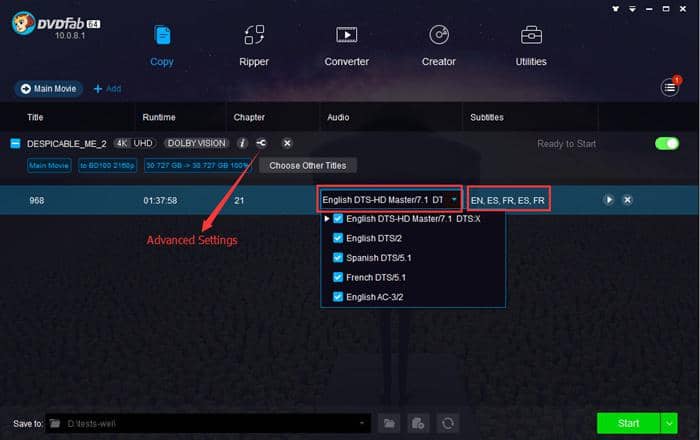Select ISO image output icon

(418, 423)
